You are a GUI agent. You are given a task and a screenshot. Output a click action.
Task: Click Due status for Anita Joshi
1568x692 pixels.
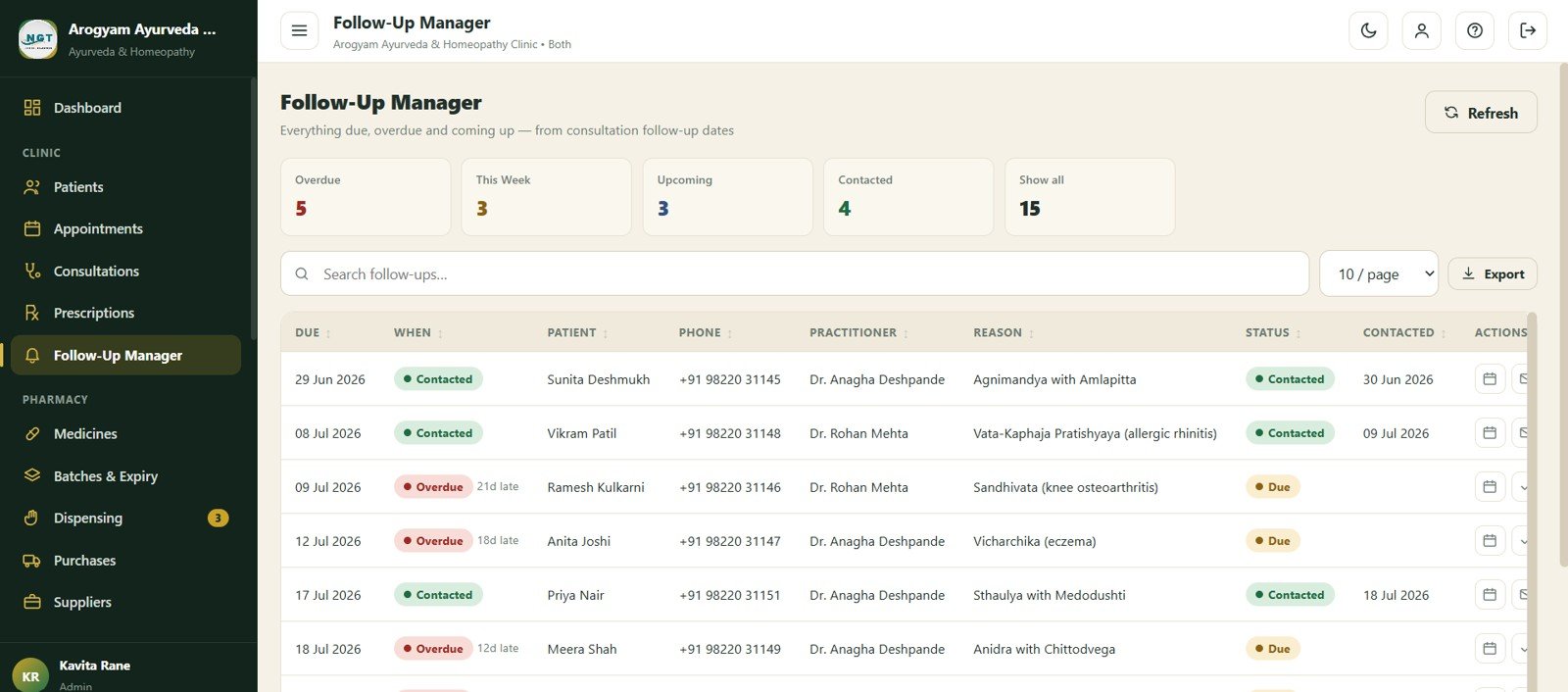click(x=1273, y=541)
